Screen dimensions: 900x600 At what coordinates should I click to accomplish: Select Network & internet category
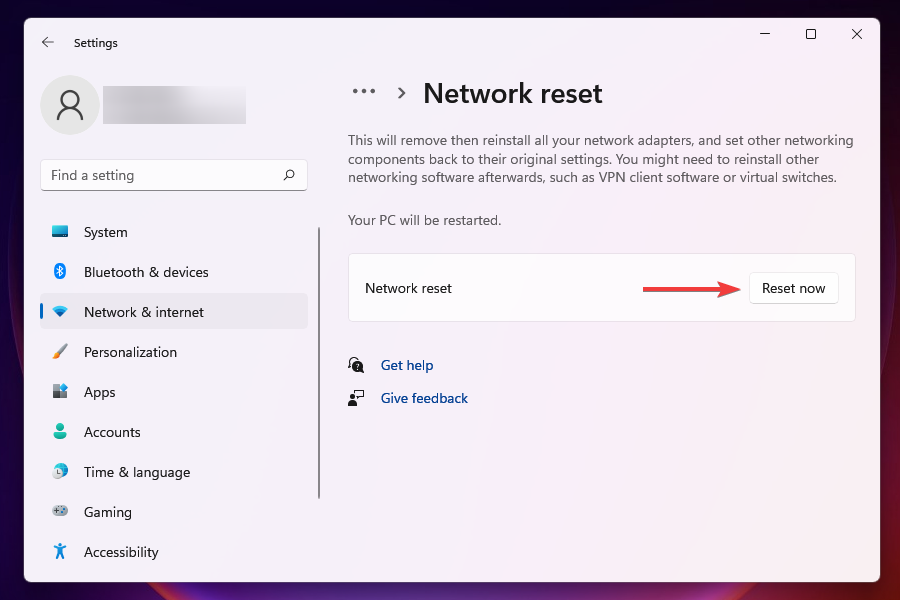pos(174,312)
